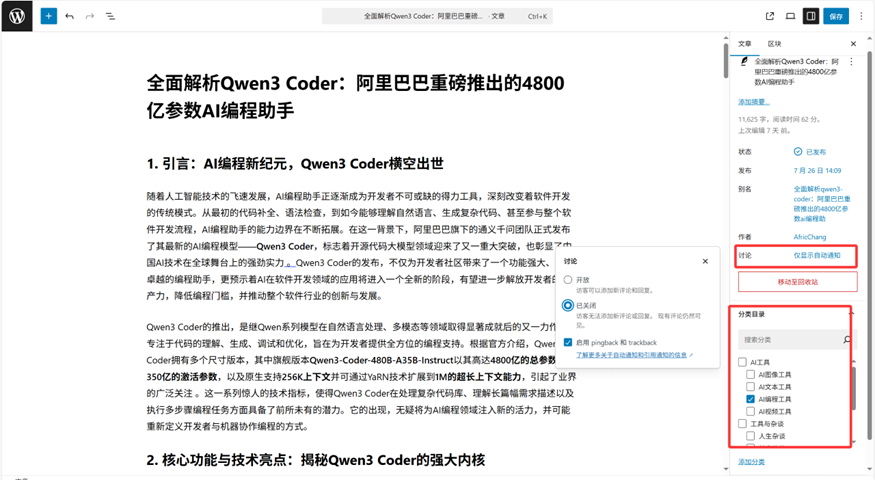Open the 了解更多关于自动通知 info link
875x480 pixels.
[634, 355]
